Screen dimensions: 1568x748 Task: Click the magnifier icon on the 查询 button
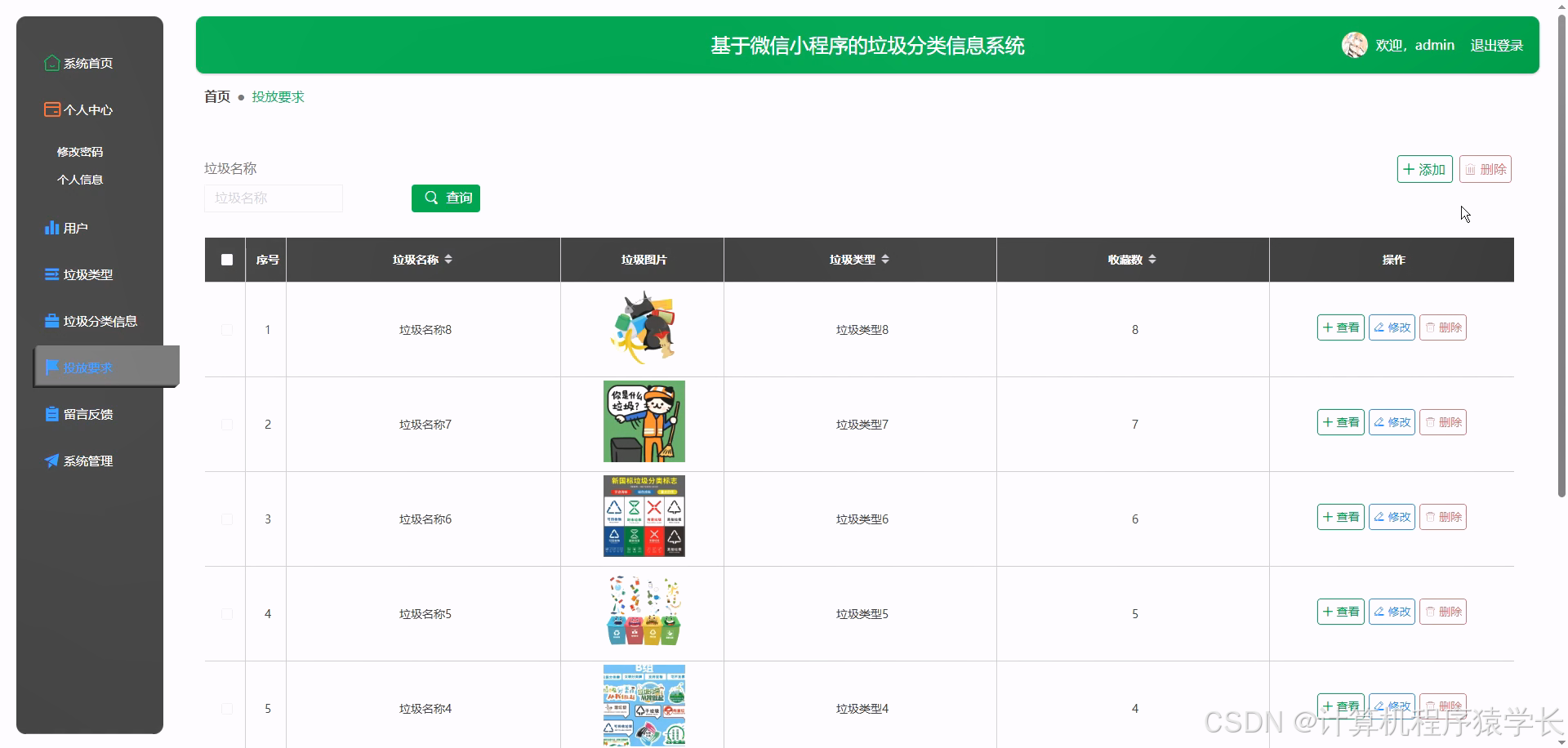pyautogui.click(x=432, y=198)
